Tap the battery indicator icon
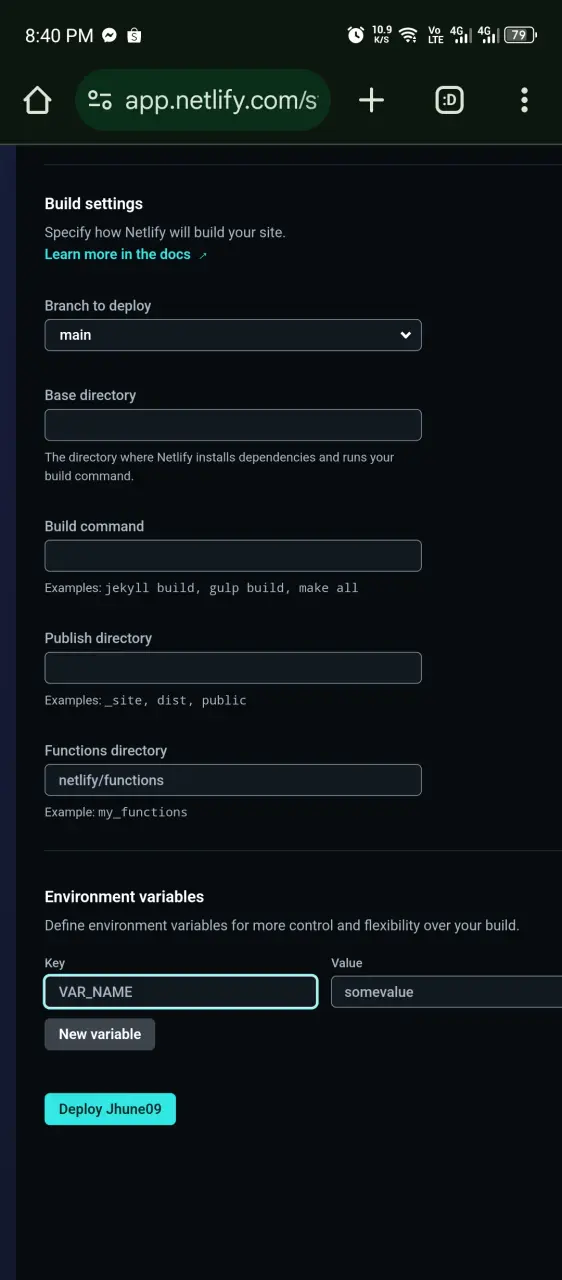This screenshot has height=1280, width=562. (520, 35)
